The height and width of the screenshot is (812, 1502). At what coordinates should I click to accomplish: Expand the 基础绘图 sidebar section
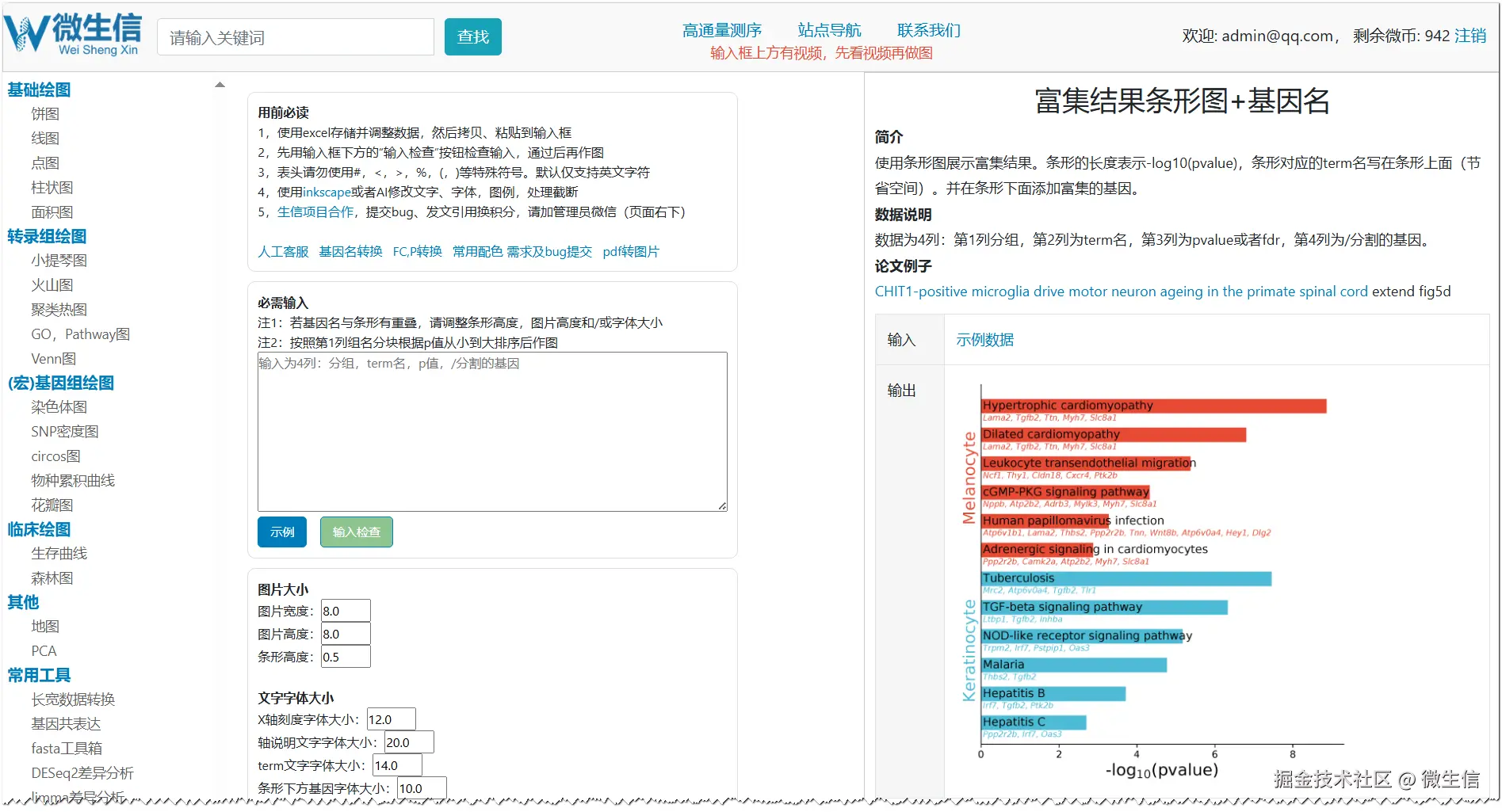39,90
